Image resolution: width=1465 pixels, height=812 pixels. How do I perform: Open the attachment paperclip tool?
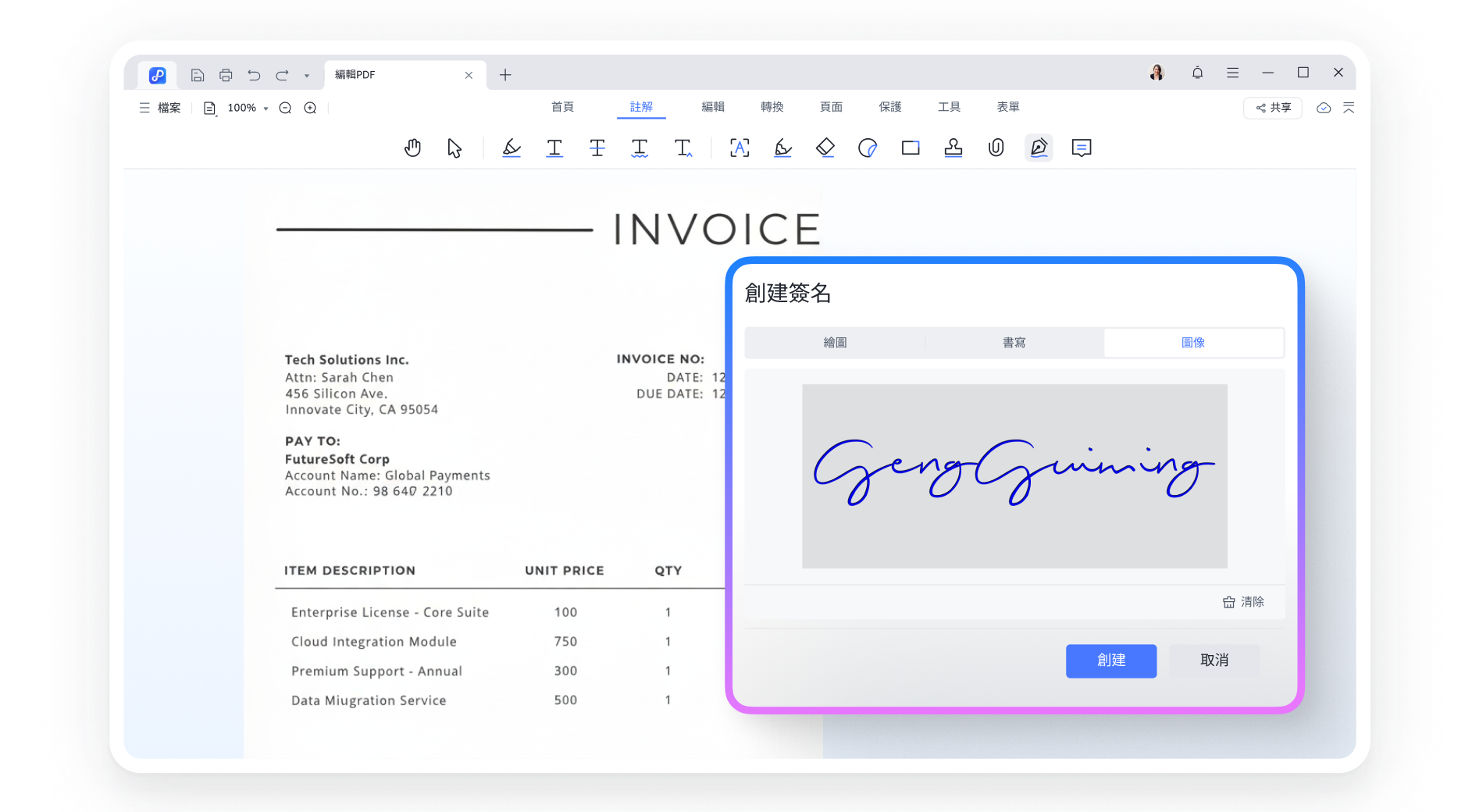point(996,148)
